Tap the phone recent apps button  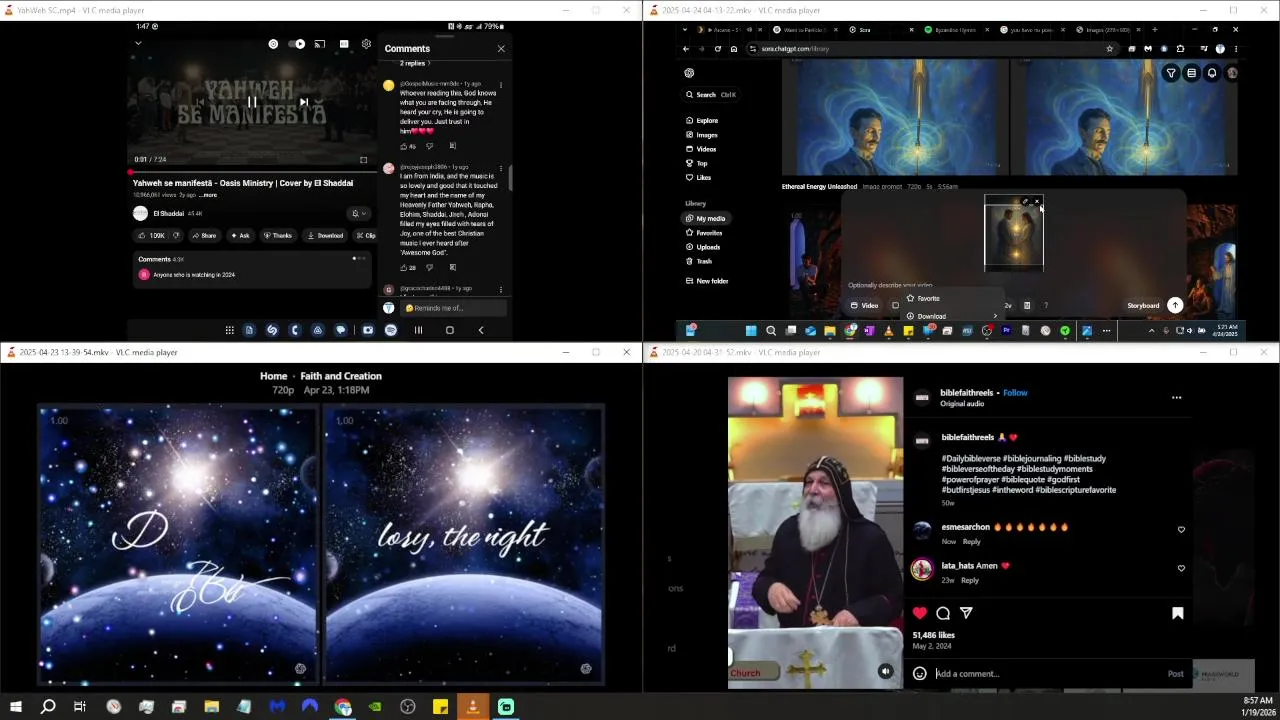(418, 330)
